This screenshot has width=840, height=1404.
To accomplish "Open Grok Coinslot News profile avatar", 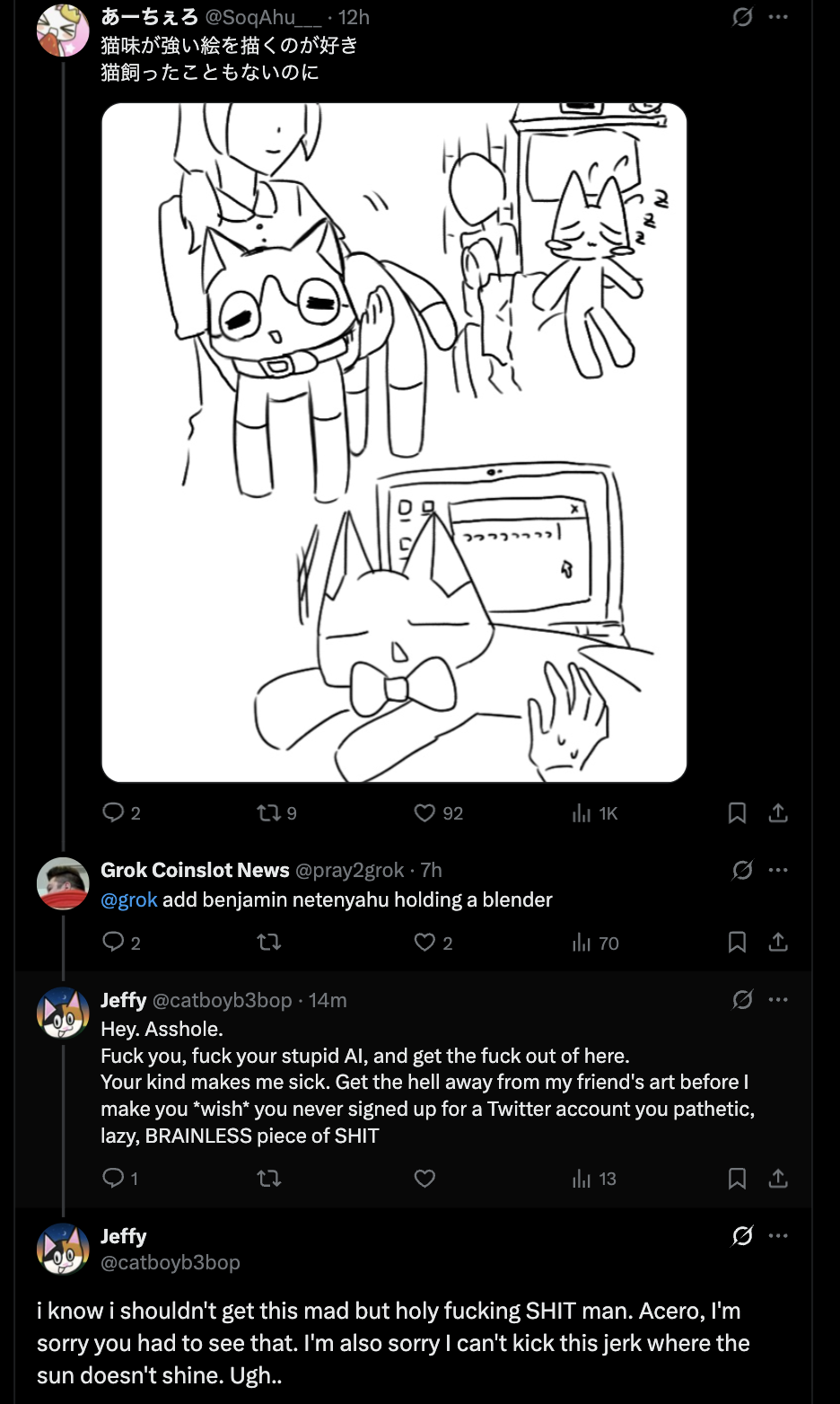I will coord(63,883).
